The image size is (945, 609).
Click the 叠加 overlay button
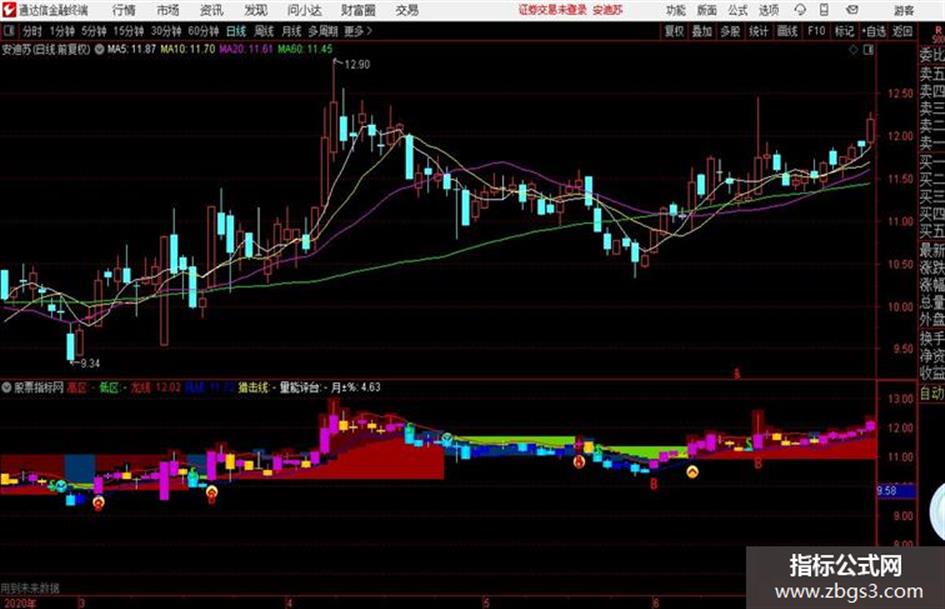pos(702,31)
